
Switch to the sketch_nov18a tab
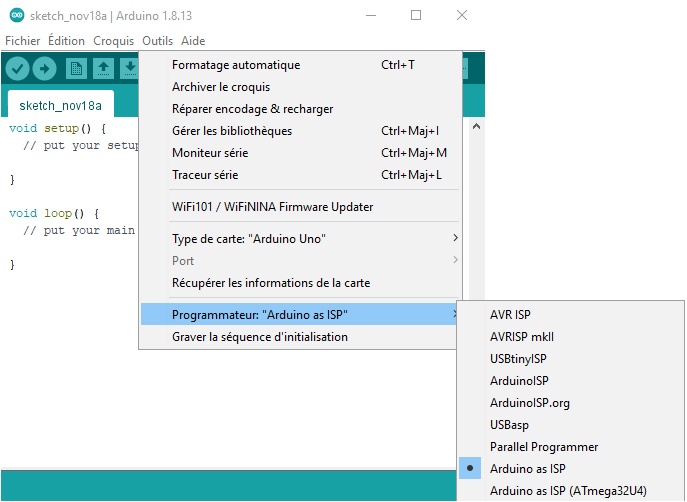click(x=60, y=105)
